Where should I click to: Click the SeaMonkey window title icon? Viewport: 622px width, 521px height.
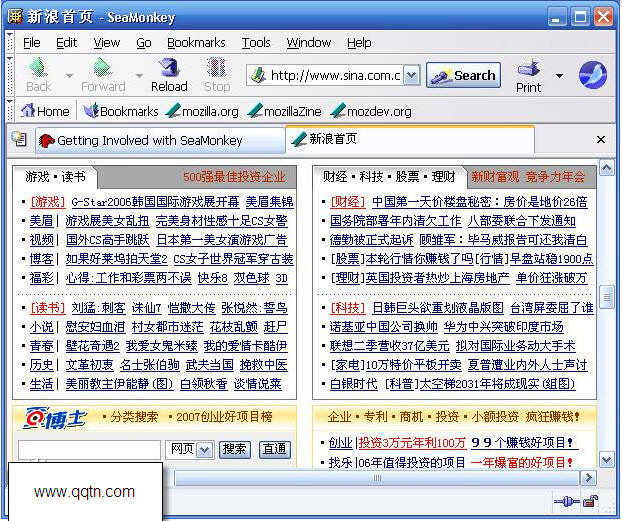[15, 17]
